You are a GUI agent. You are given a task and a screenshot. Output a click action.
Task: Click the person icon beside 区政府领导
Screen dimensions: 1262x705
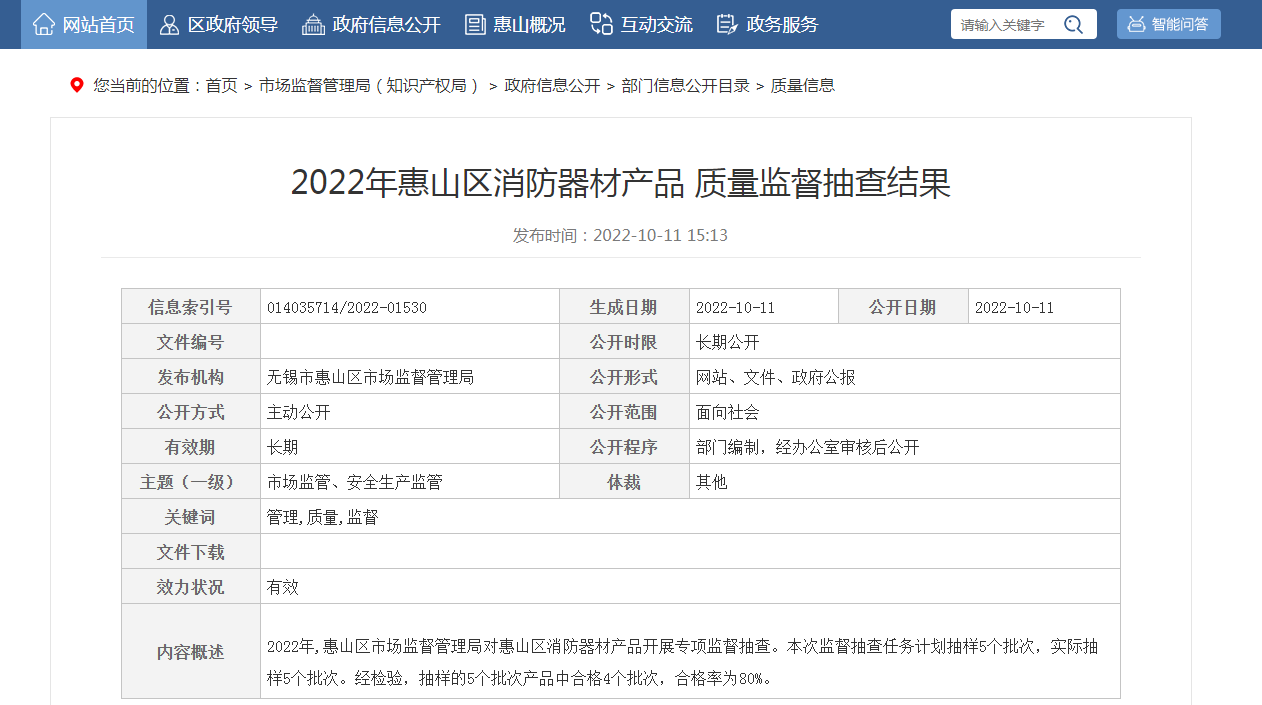(170, 24)
